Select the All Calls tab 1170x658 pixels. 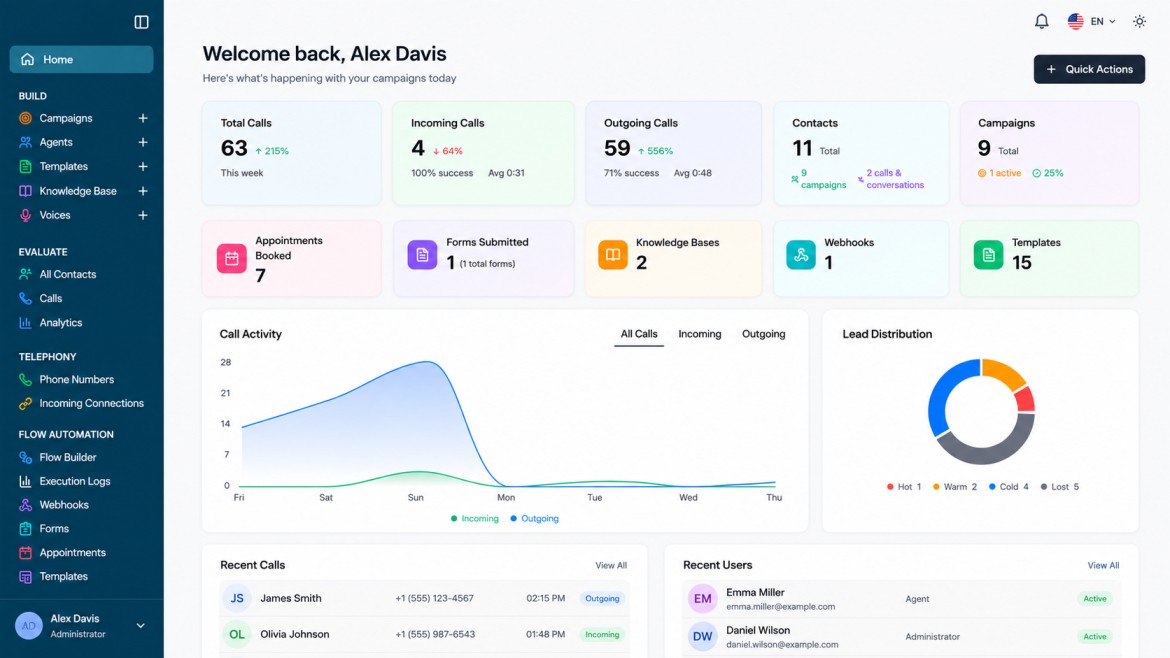(x=639, y=334)
